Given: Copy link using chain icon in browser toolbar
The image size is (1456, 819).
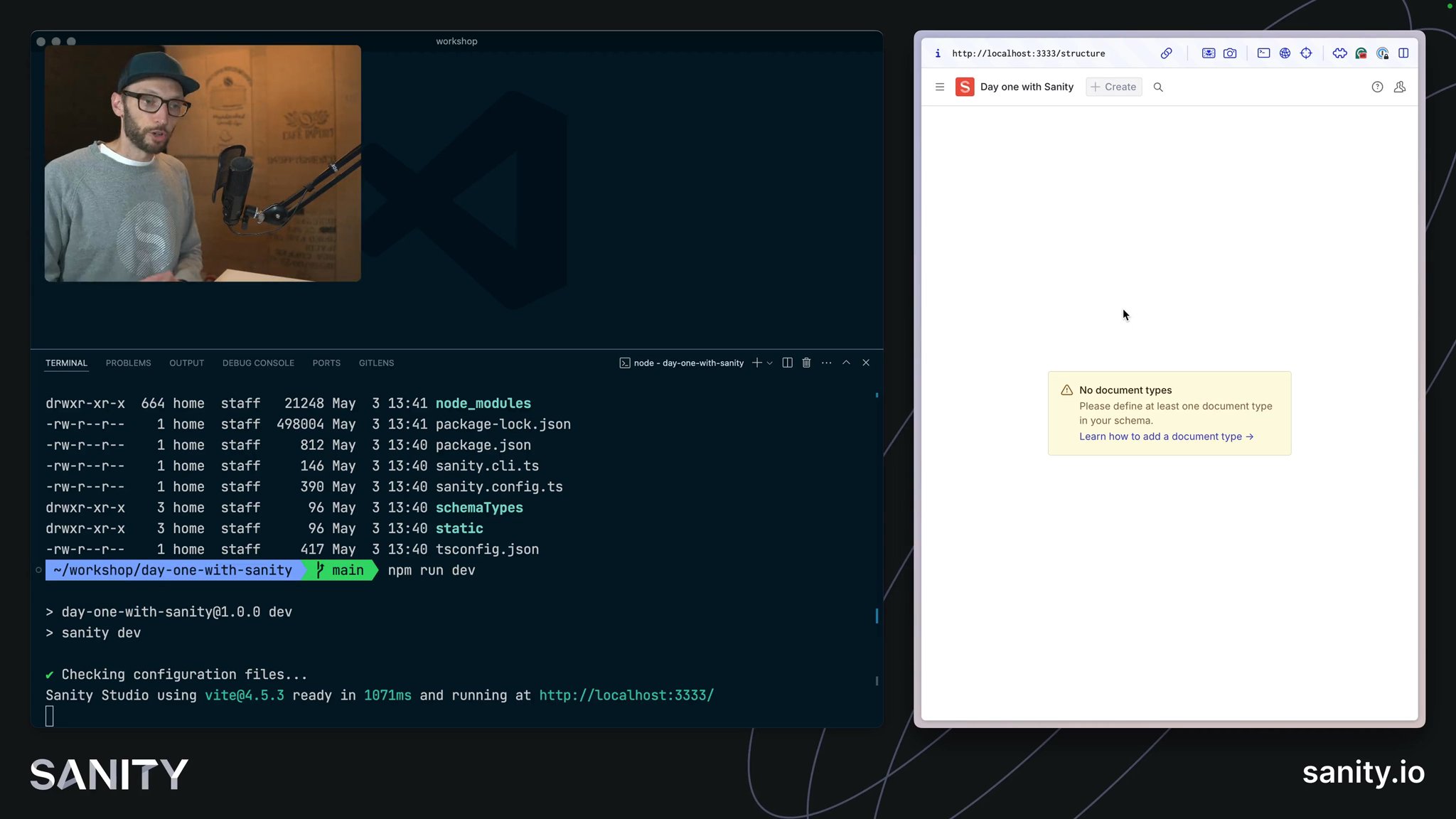Looking at the screenshot, I should (x=1167, y=53).
